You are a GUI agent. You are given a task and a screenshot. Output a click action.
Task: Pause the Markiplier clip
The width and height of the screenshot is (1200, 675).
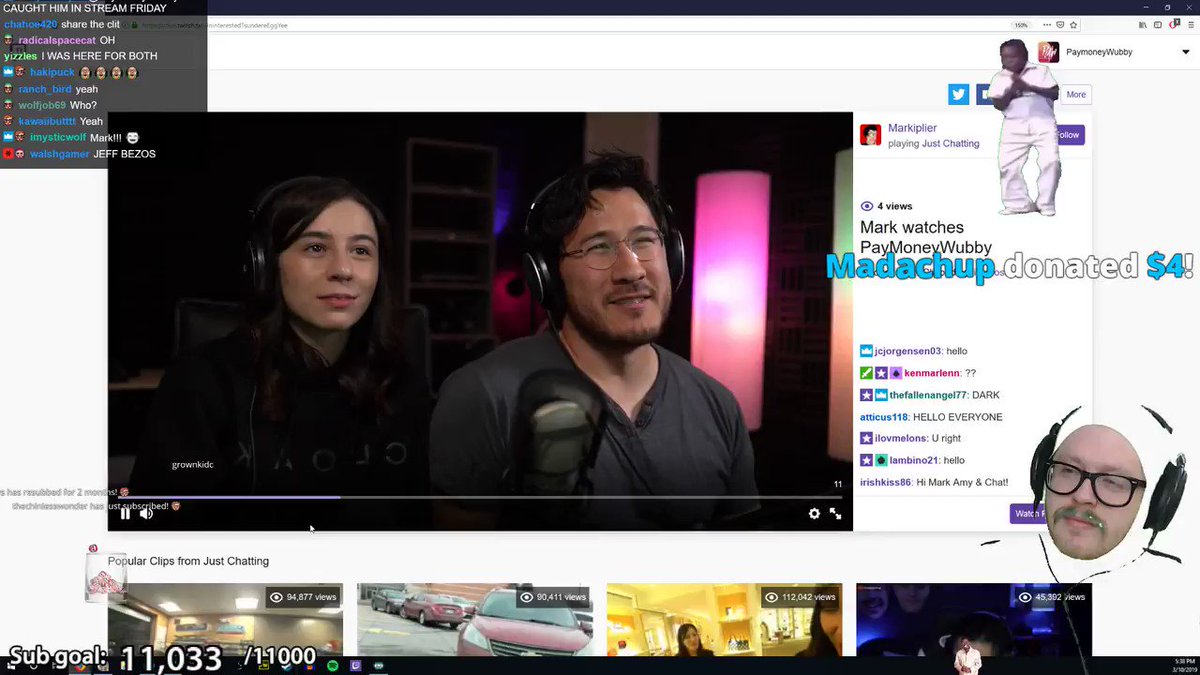click(125, 513)
